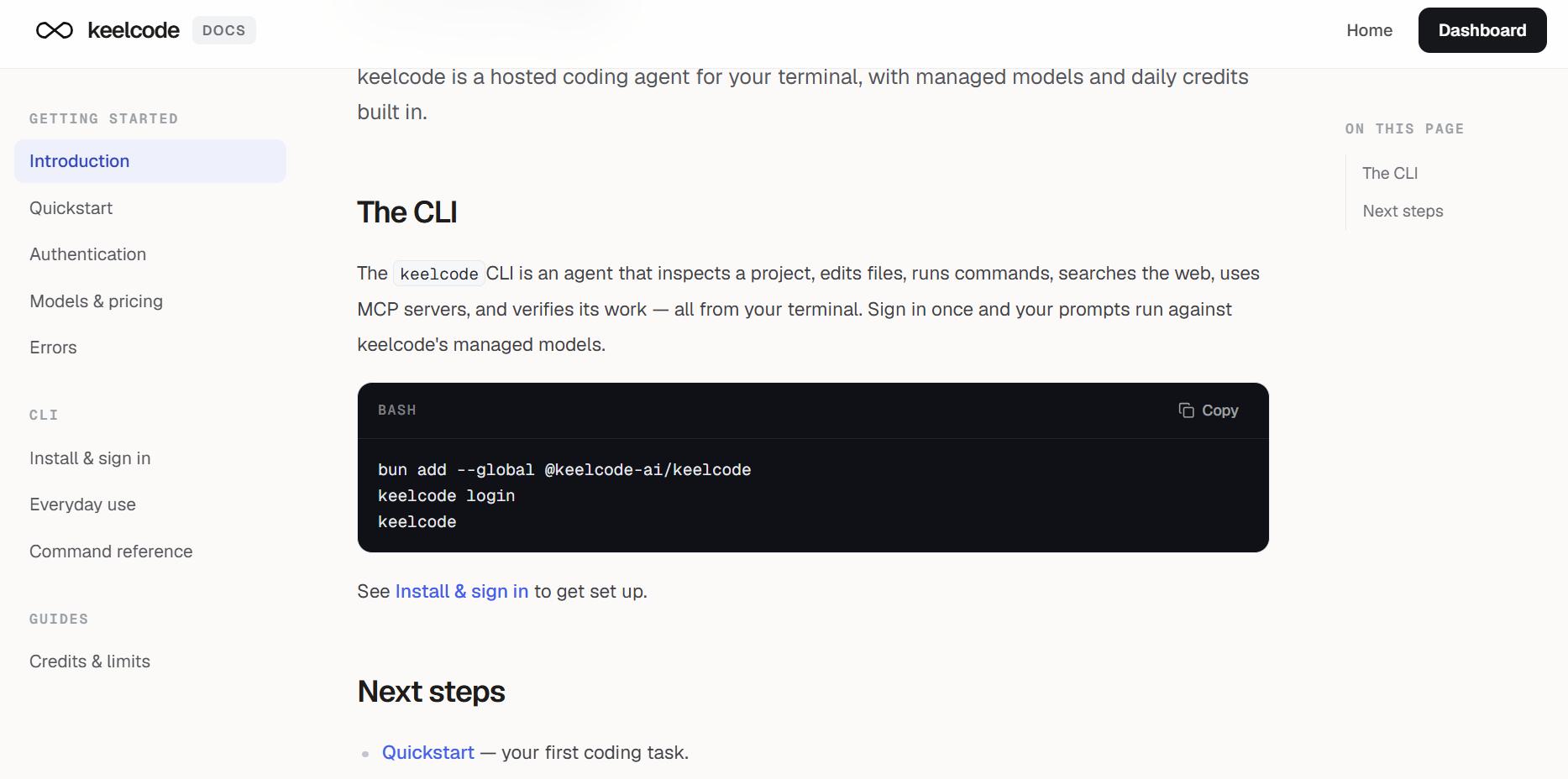Image resolution: width=1568 pixels, height=779 pixels.
Task: Jump to The CLI section from page outline
Action: [1390, 173]
